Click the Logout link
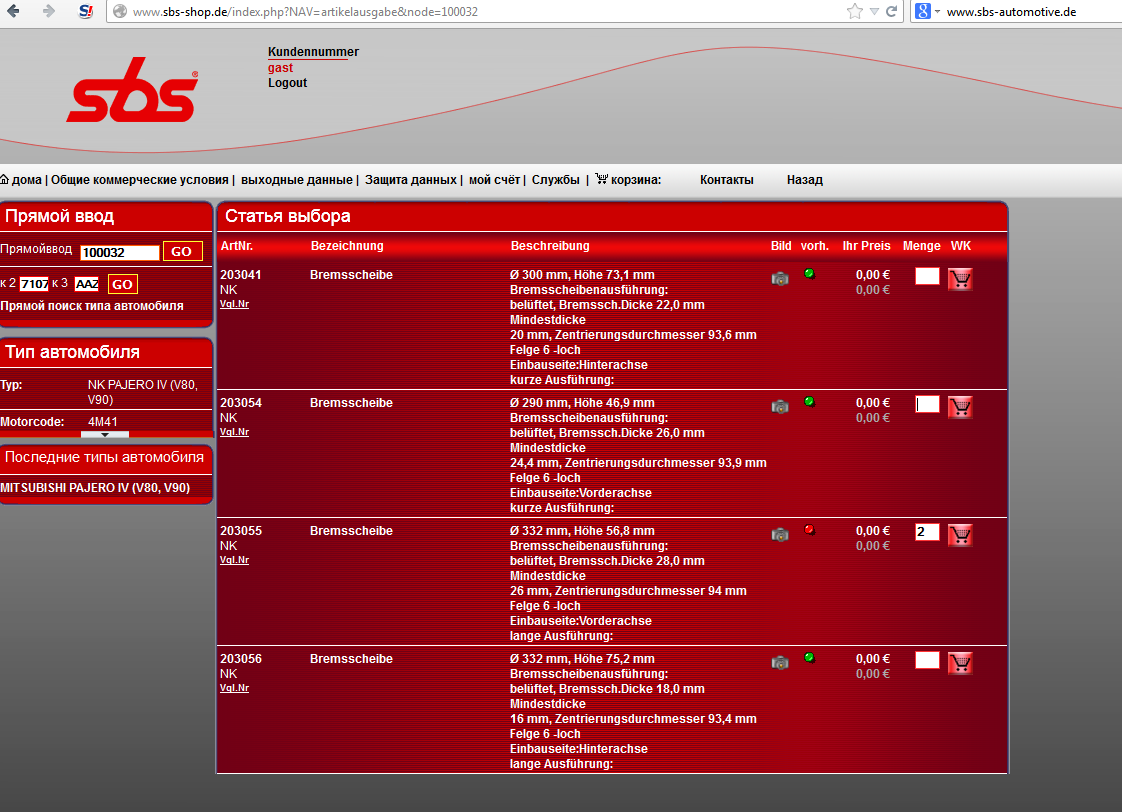Screen dimensions: 1122x812 coord(287,83)
